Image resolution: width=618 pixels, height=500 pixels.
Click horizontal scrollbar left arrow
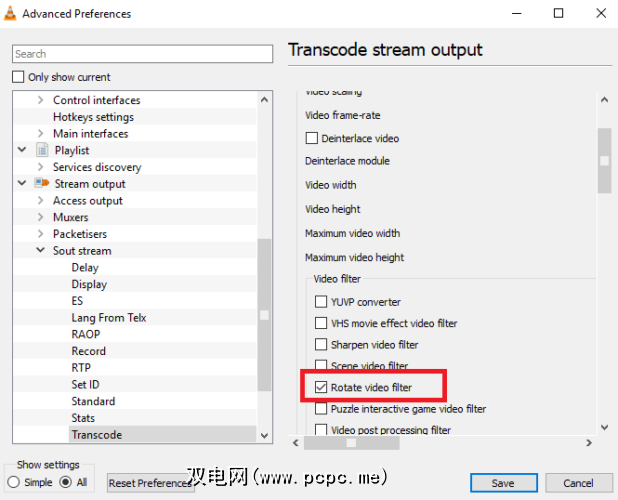296,443
